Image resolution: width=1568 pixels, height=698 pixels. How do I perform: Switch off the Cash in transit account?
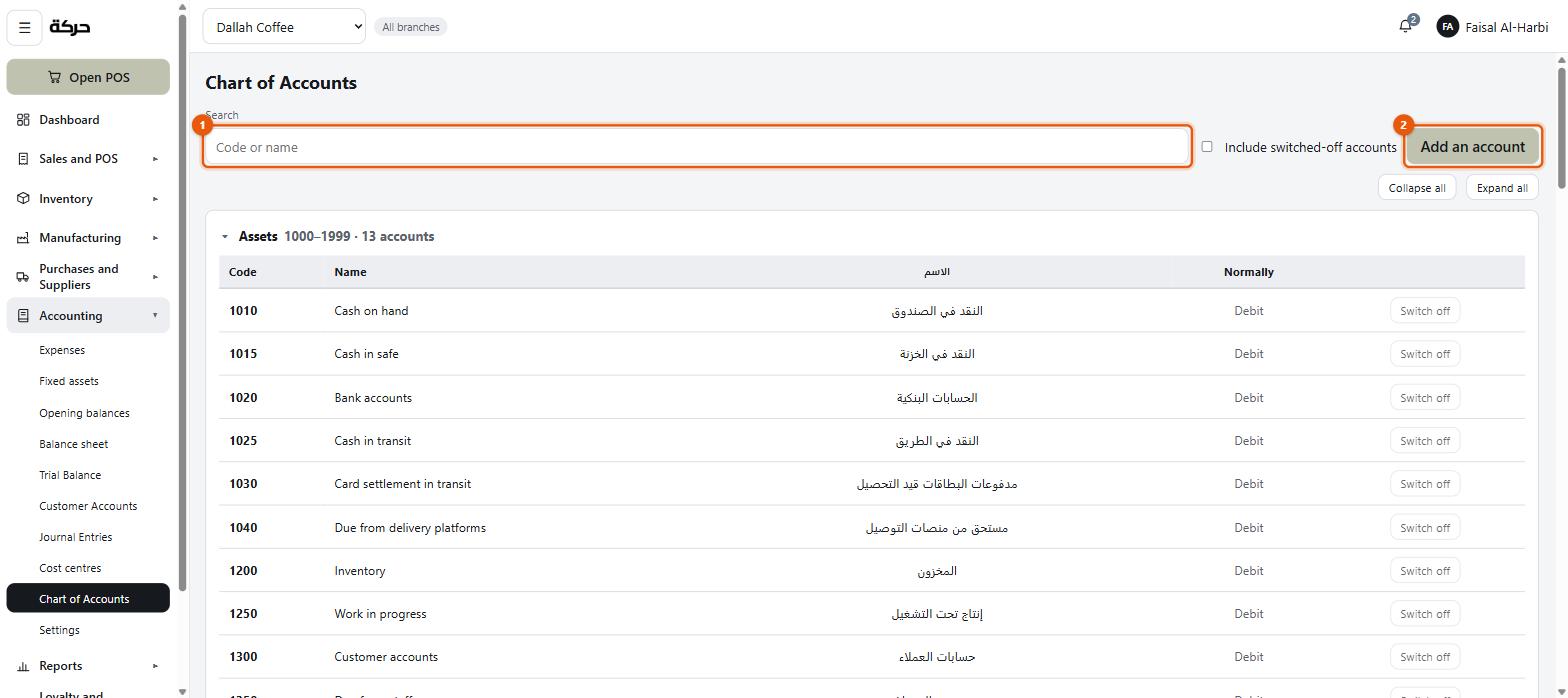coord(1424,441)
